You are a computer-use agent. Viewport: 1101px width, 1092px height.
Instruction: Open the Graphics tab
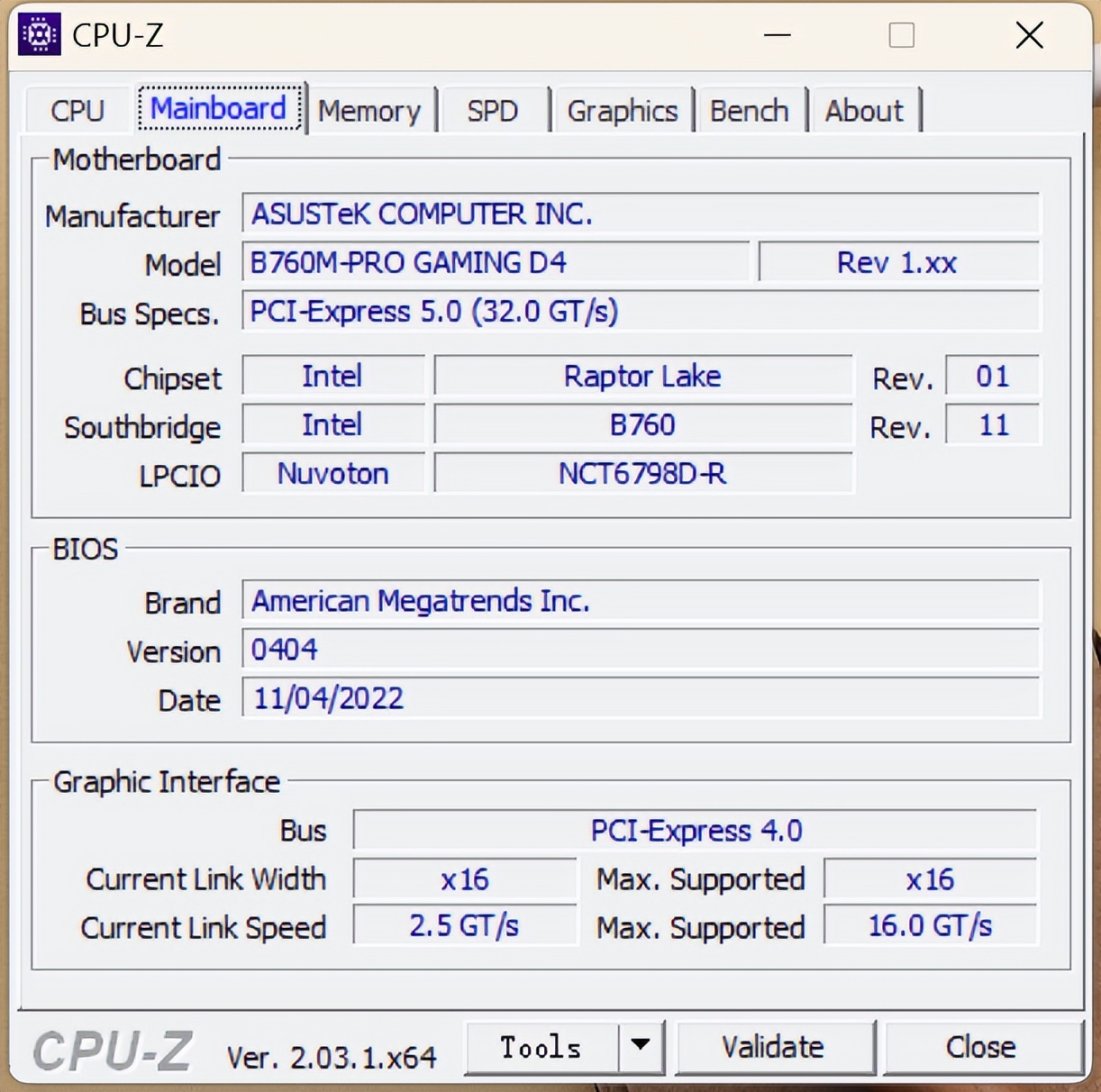622,109
